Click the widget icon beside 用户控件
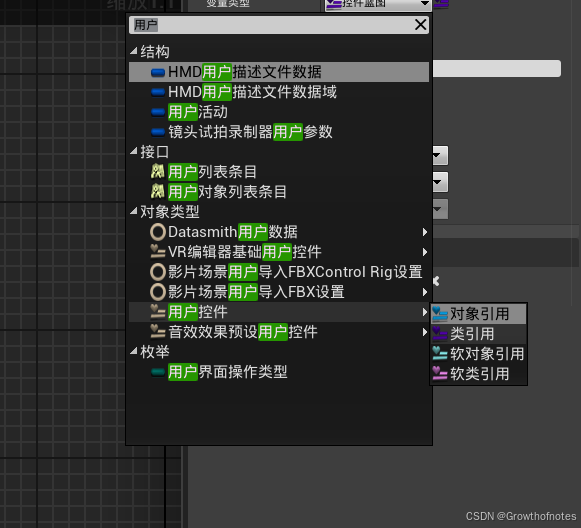Image resolution: width=581 pixels, height=528 pixels. [x=158, y=312]
